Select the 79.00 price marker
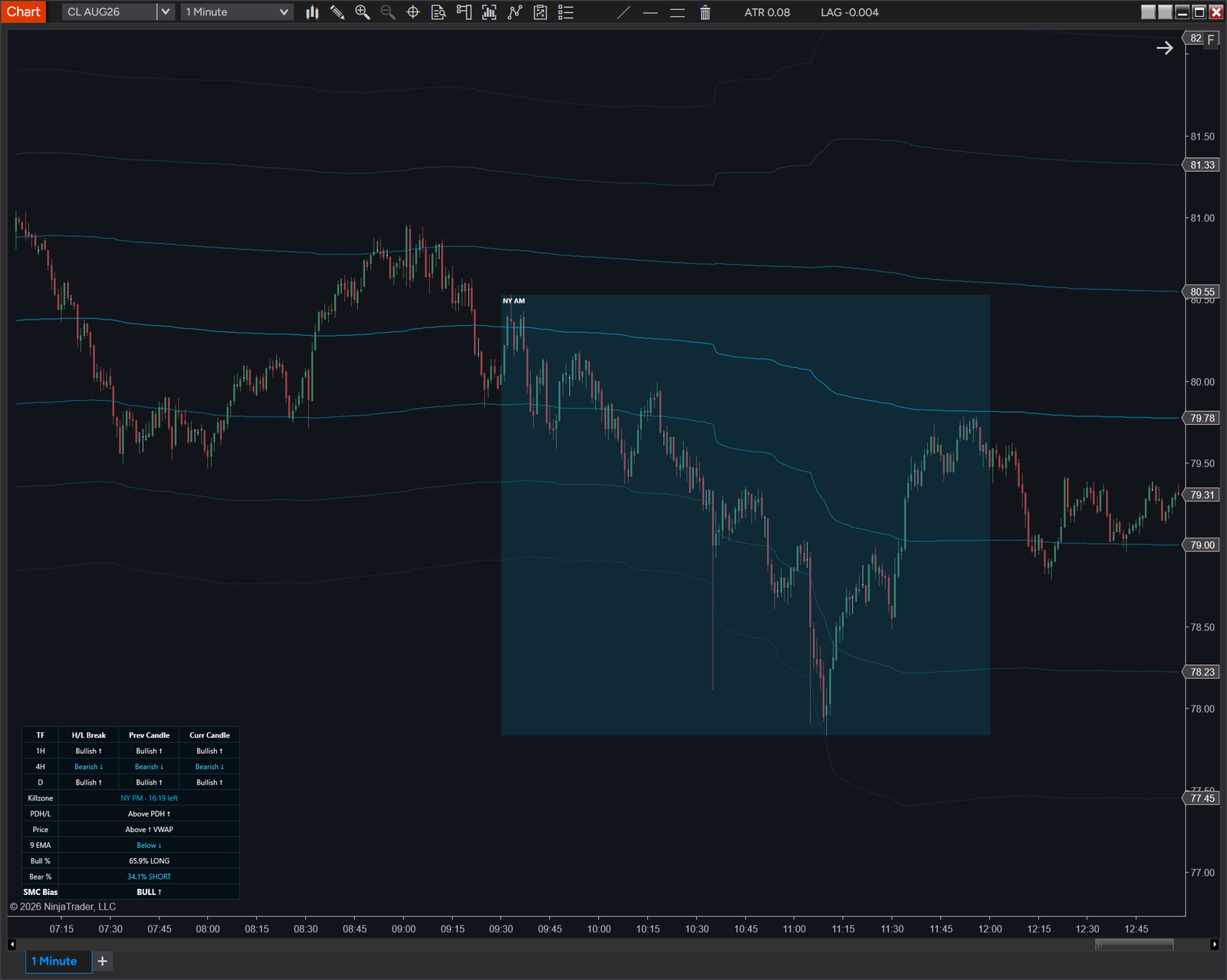The image size is (1227, 980). click(x=1202, y=545)
